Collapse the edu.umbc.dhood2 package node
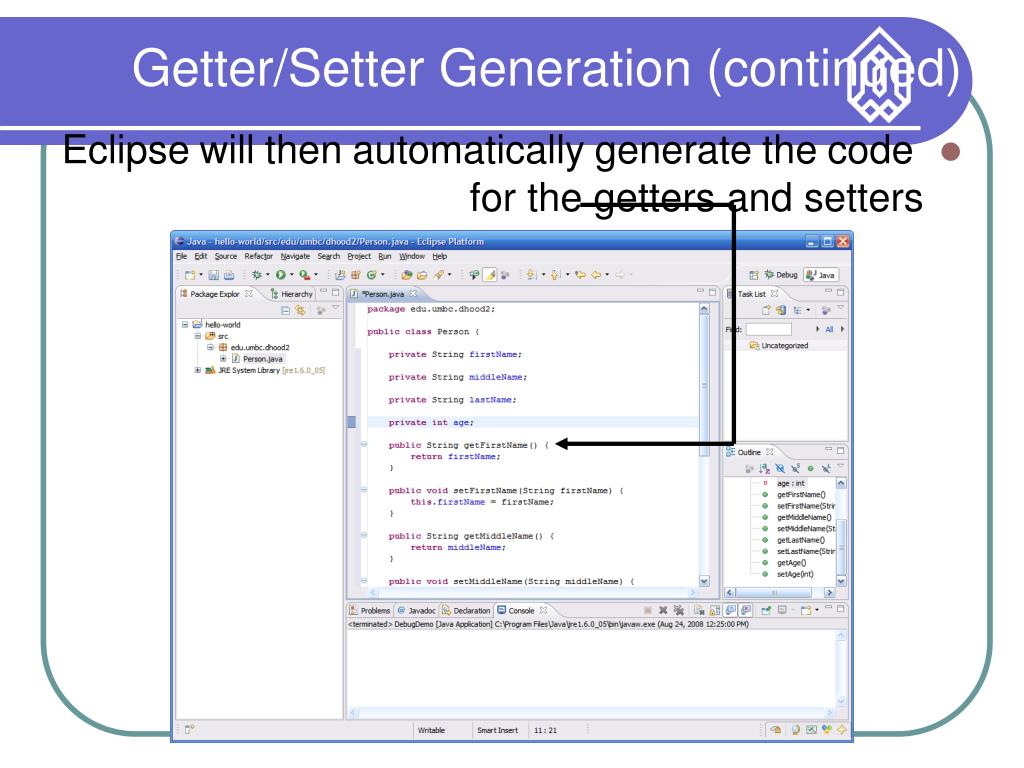The width and height of the screenshot is (1024, 768). tap(210, 347)
